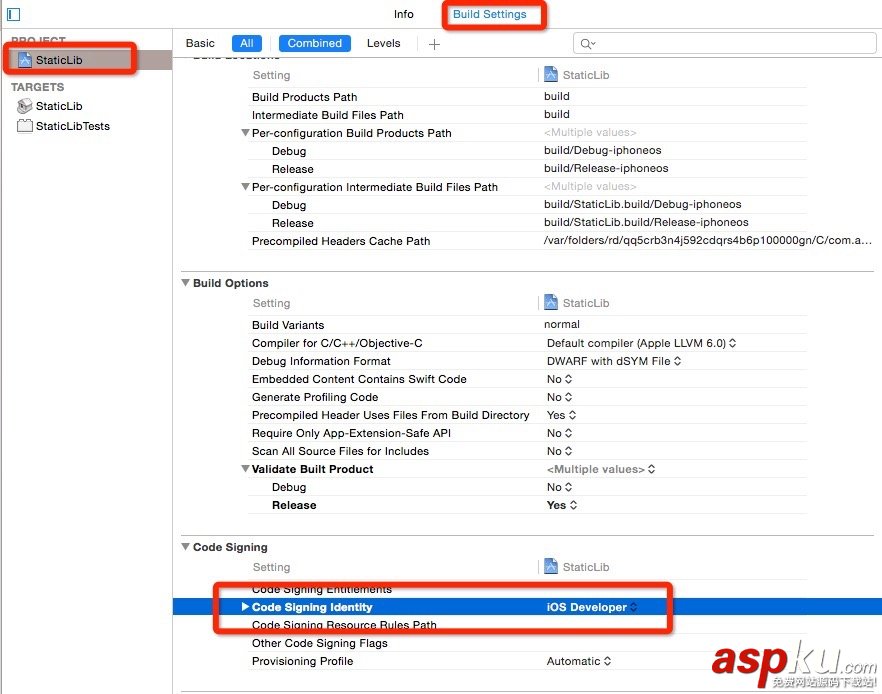This screenshot has width=882, height=694.
Task: Change Generate Profiling Code value
Action: click(559, 397)
